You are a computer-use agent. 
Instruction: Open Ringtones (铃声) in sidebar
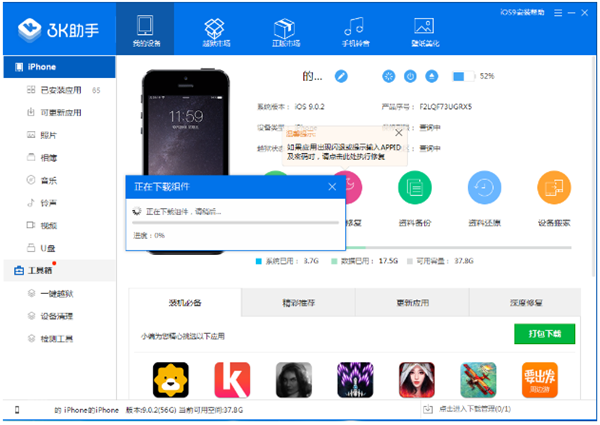pyautogui.click(x=59, y=203)
